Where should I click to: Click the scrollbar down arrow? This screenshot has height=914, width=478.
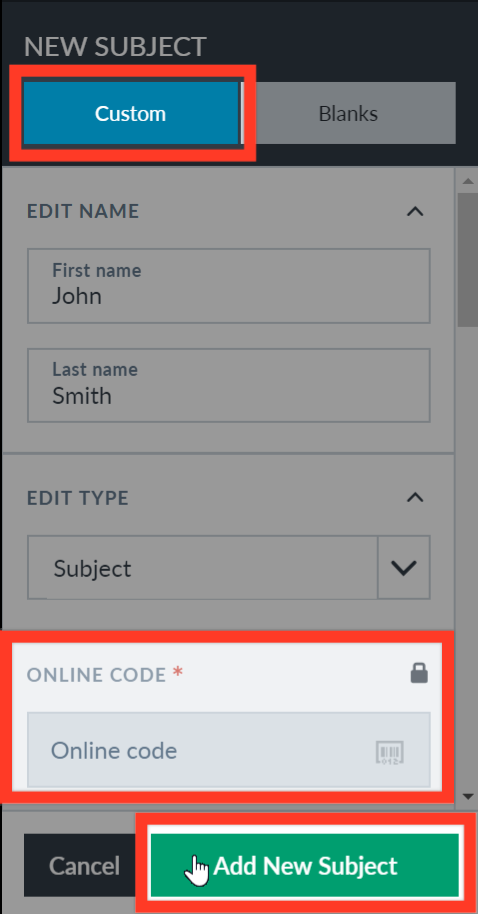tap(468, 796)
